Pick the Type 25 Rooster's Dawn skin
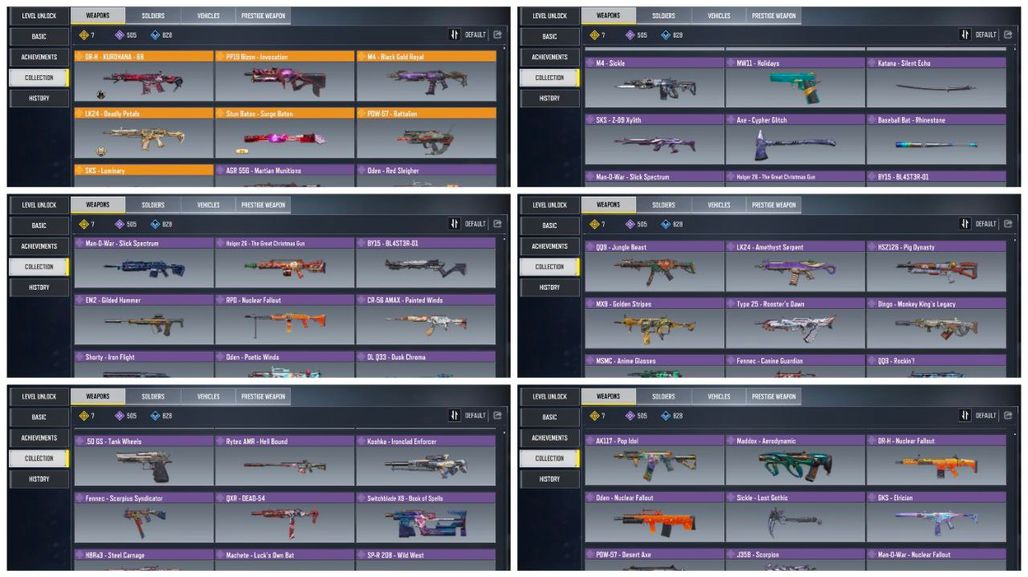Viewport: 1028px width, 577px height. [795, 324]
